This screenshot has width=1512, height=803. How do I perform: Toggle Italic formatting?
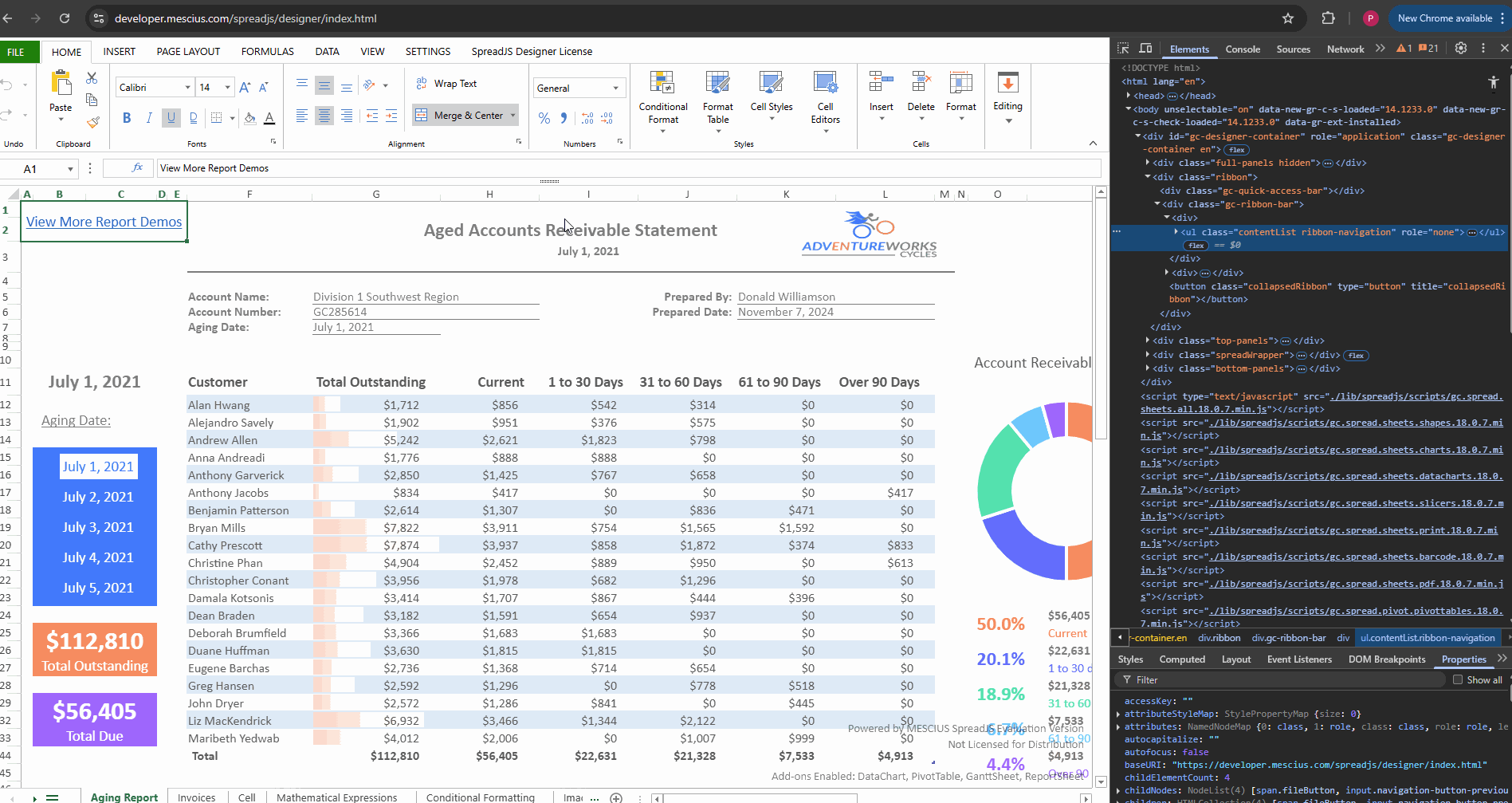tap(149, 118)
